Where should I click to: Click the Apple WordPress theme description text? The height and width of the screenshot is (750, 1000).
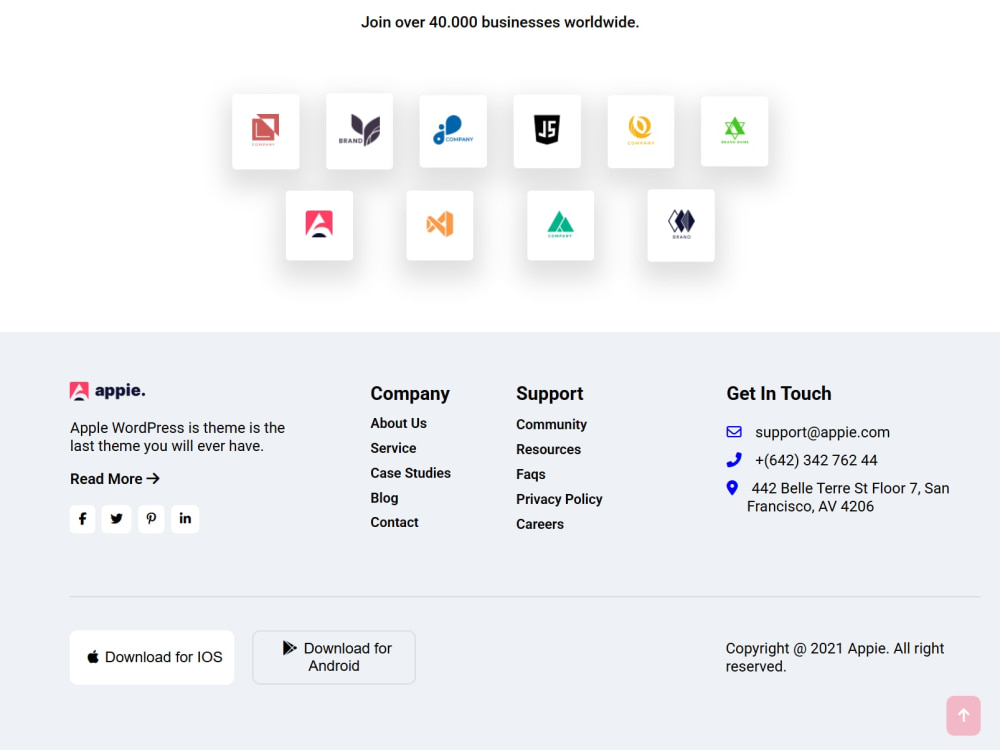[177, 437]
